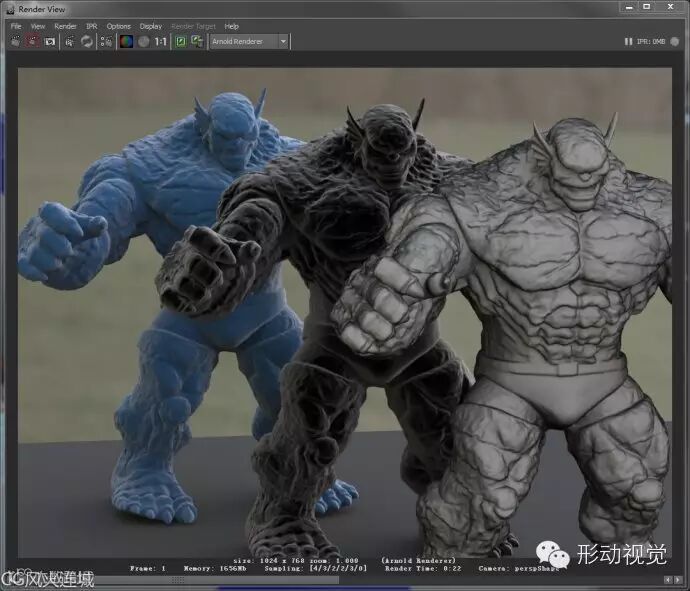The width and height of the screenshot is (690, 591).
Task: Open the File menu
Action: pyautogui.click(x=16, y=26)
